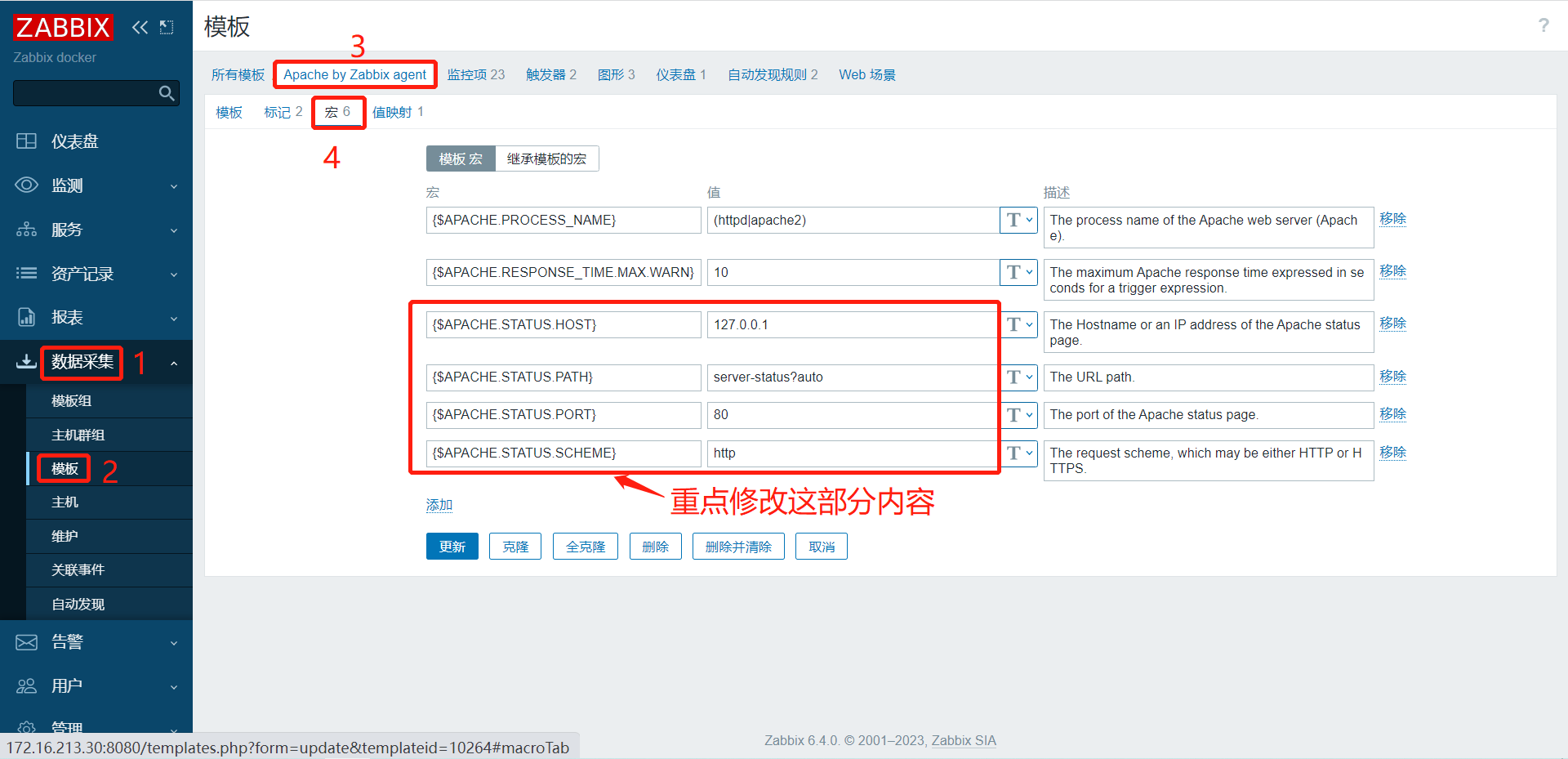Click the Zabbix logo
Screen dimensions: 1568x759
coord(63,27)
